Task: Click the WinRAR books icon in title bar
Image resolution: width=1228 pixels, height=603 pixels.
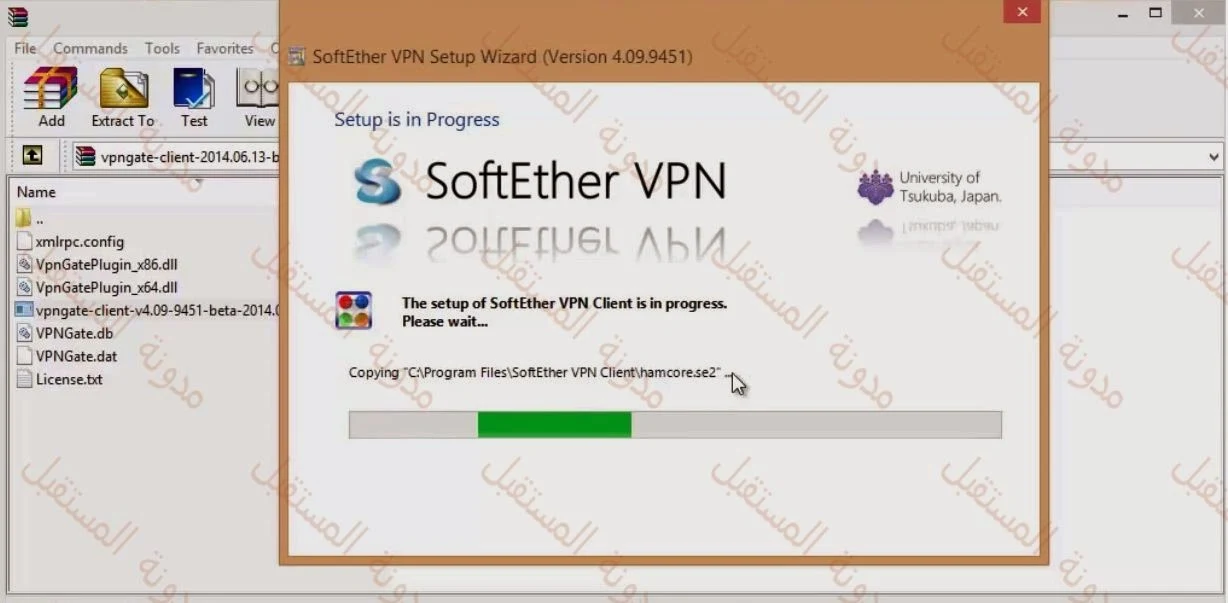Action: tap(18, 16)
